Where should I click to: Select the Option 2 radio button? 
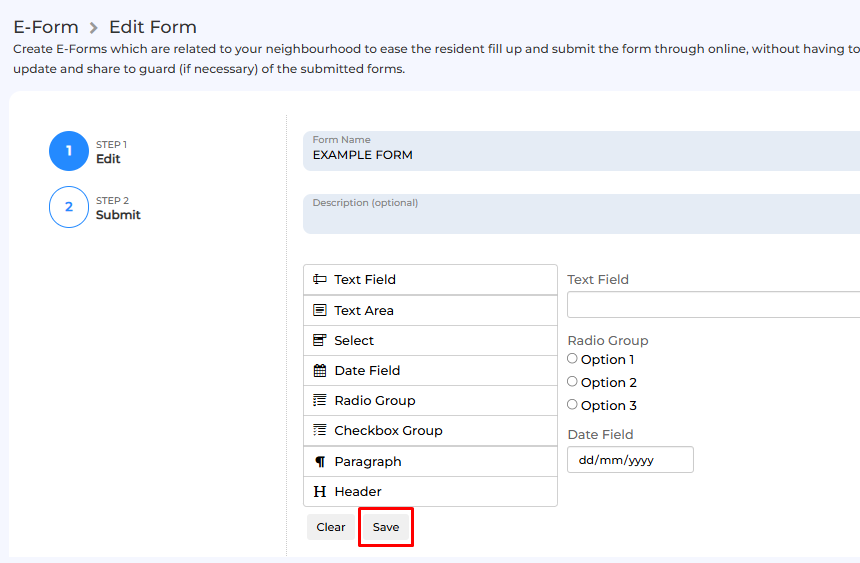[x=572, y=381]
